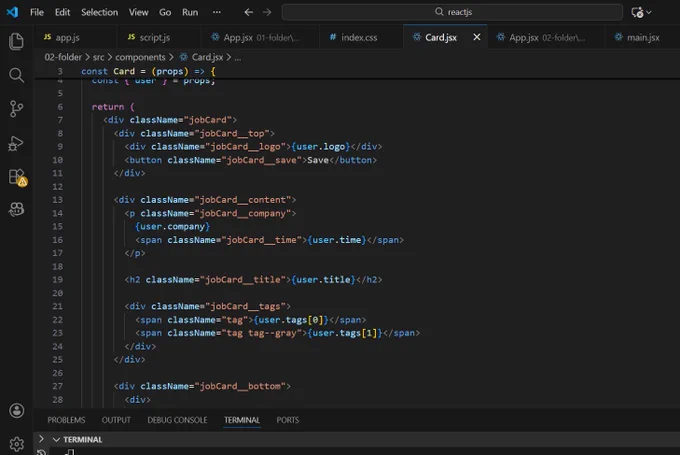This screenshot has width=680, height=455.
Task: Go back with the left arrow
Action: (x=248, y=12)
